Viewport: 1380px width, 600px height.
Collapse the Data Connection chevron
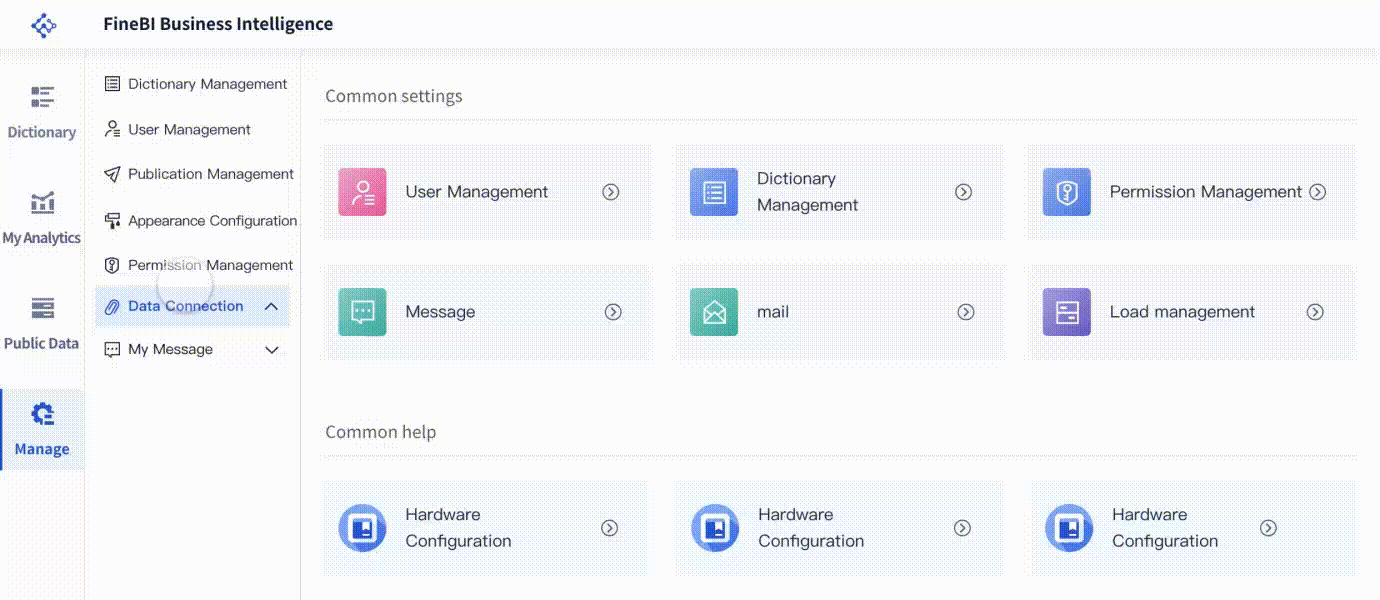click(x=271, y=306)
